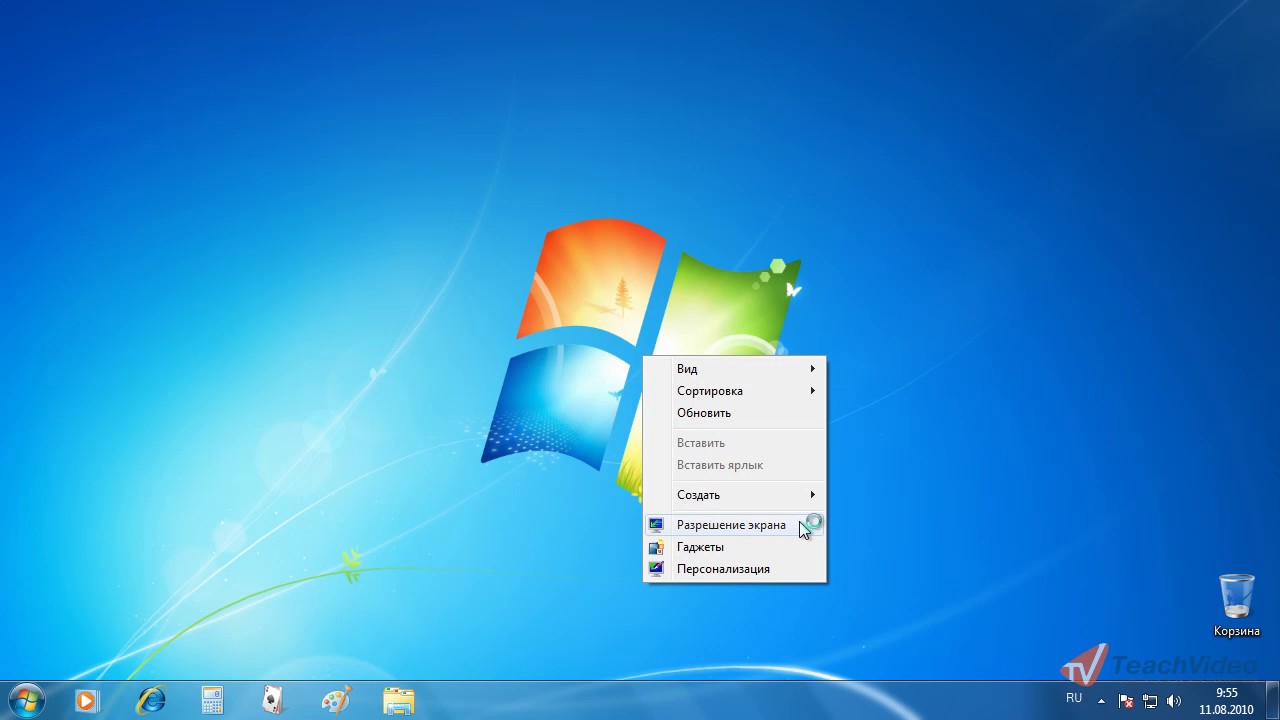The image size is (1280, 720).
Task: Open the Сортировка submenu
Action: 734,391
